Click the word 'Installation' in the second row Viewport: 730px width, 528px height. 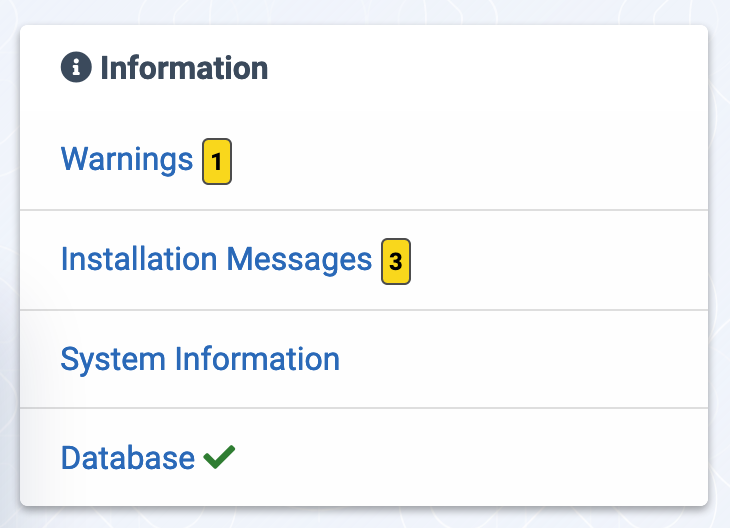(139, 259)
